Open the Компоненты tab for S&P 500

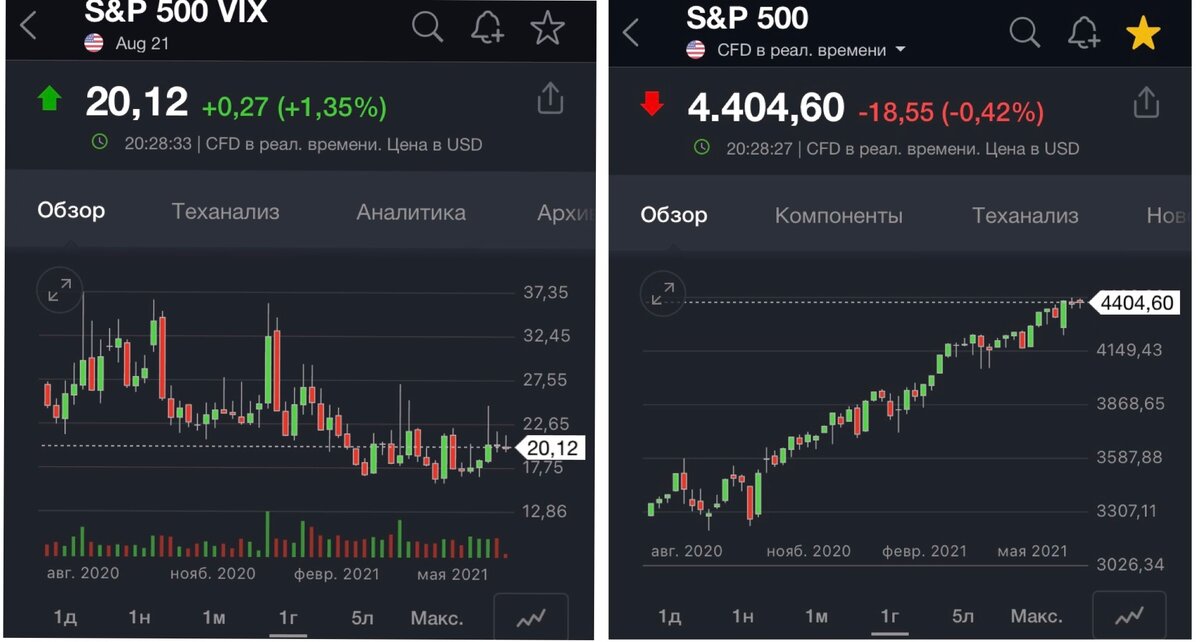click(x=838, y=215)
